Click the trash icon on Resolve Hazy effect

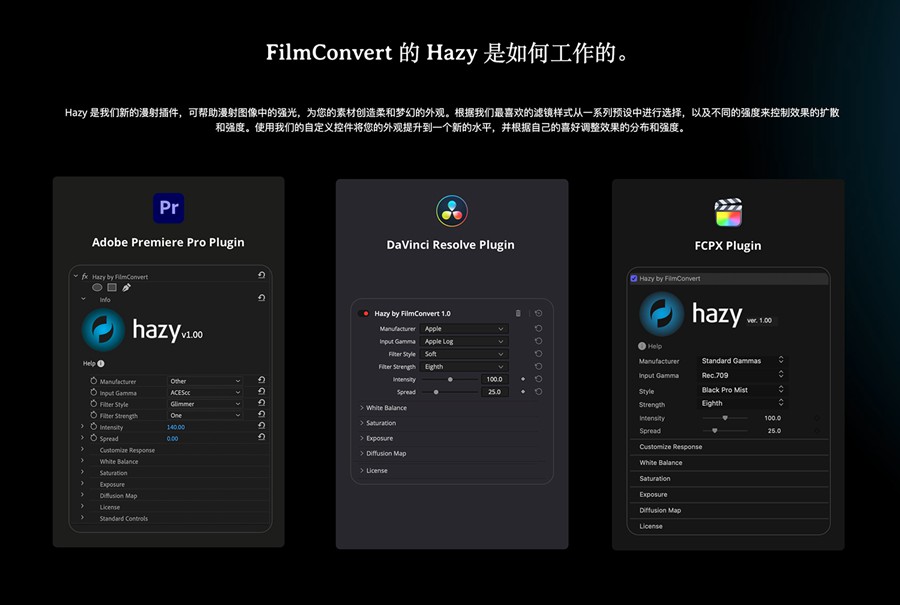point(519,314)
